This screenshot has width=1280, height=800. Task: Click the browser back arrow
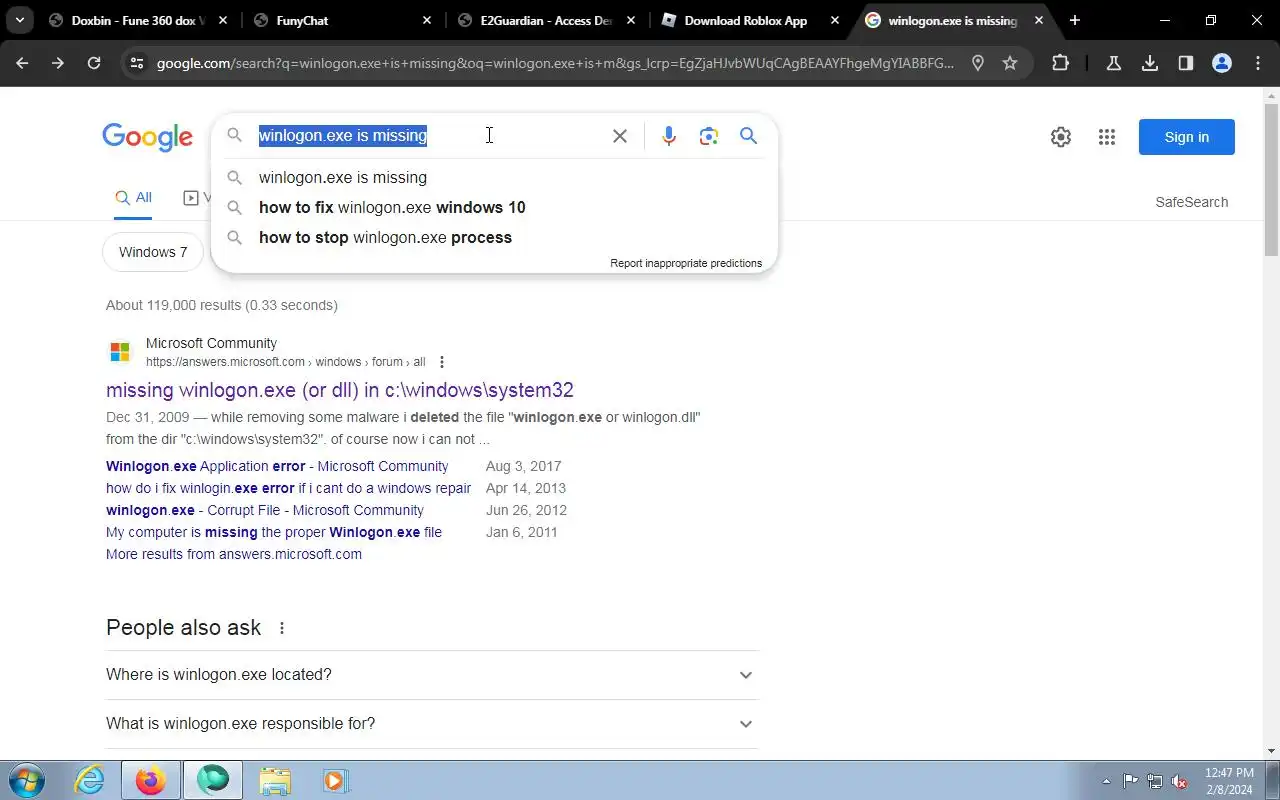click(x=22, y=63)
